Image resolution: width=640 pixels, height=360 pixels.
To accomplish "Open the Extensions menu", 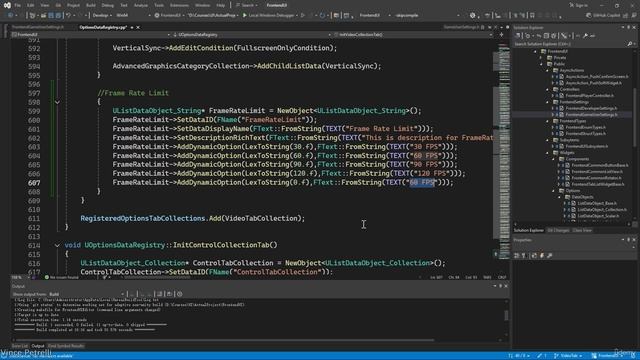I will pos(179,5).
